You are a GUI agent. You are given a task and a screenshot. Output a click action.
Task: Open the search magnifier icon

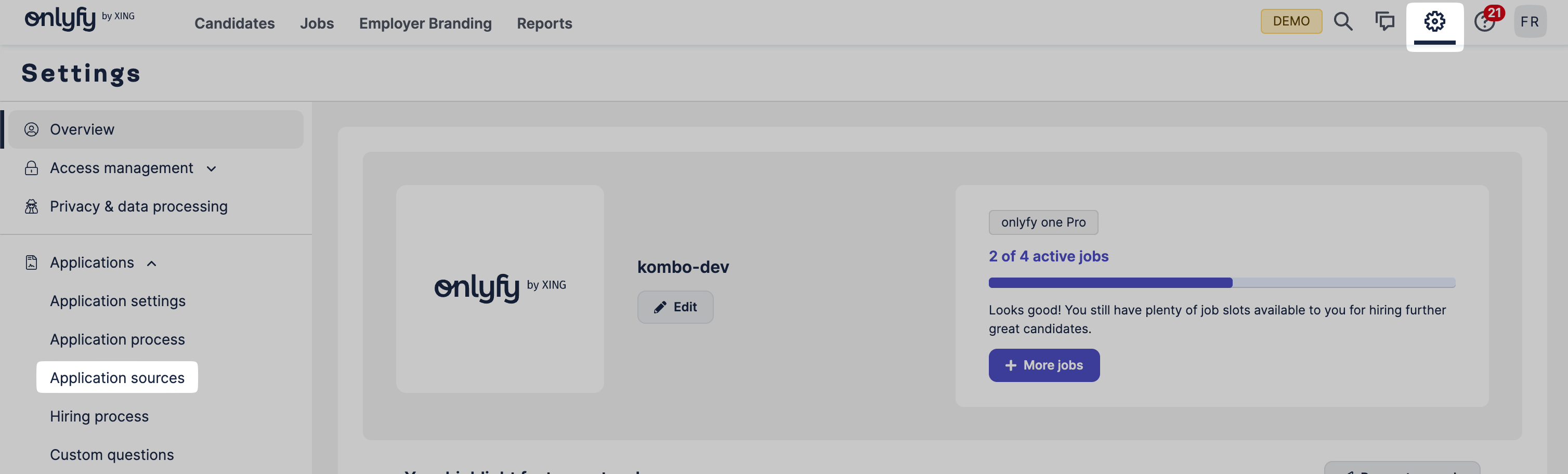[x=1343, y=22]
